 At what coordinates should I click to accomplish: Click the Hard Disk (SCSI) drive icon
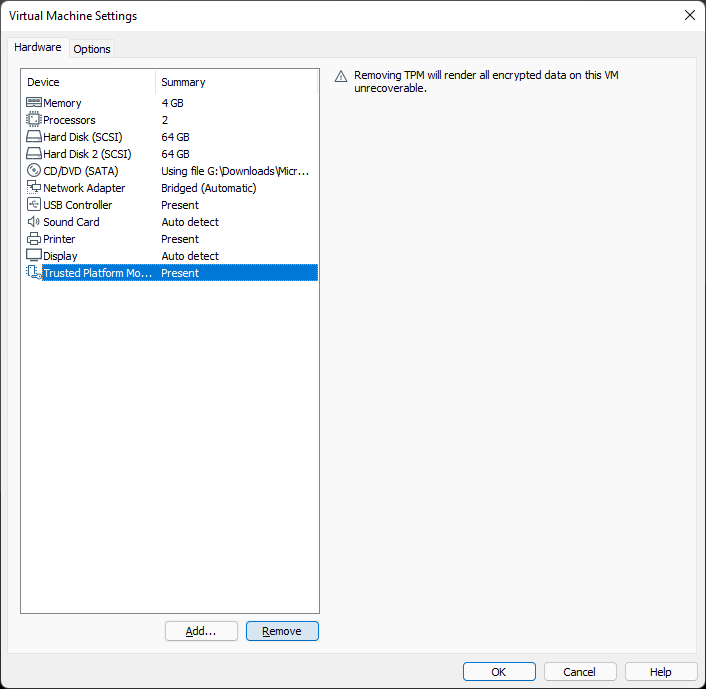pyautogui.click(x=34, y=137)
